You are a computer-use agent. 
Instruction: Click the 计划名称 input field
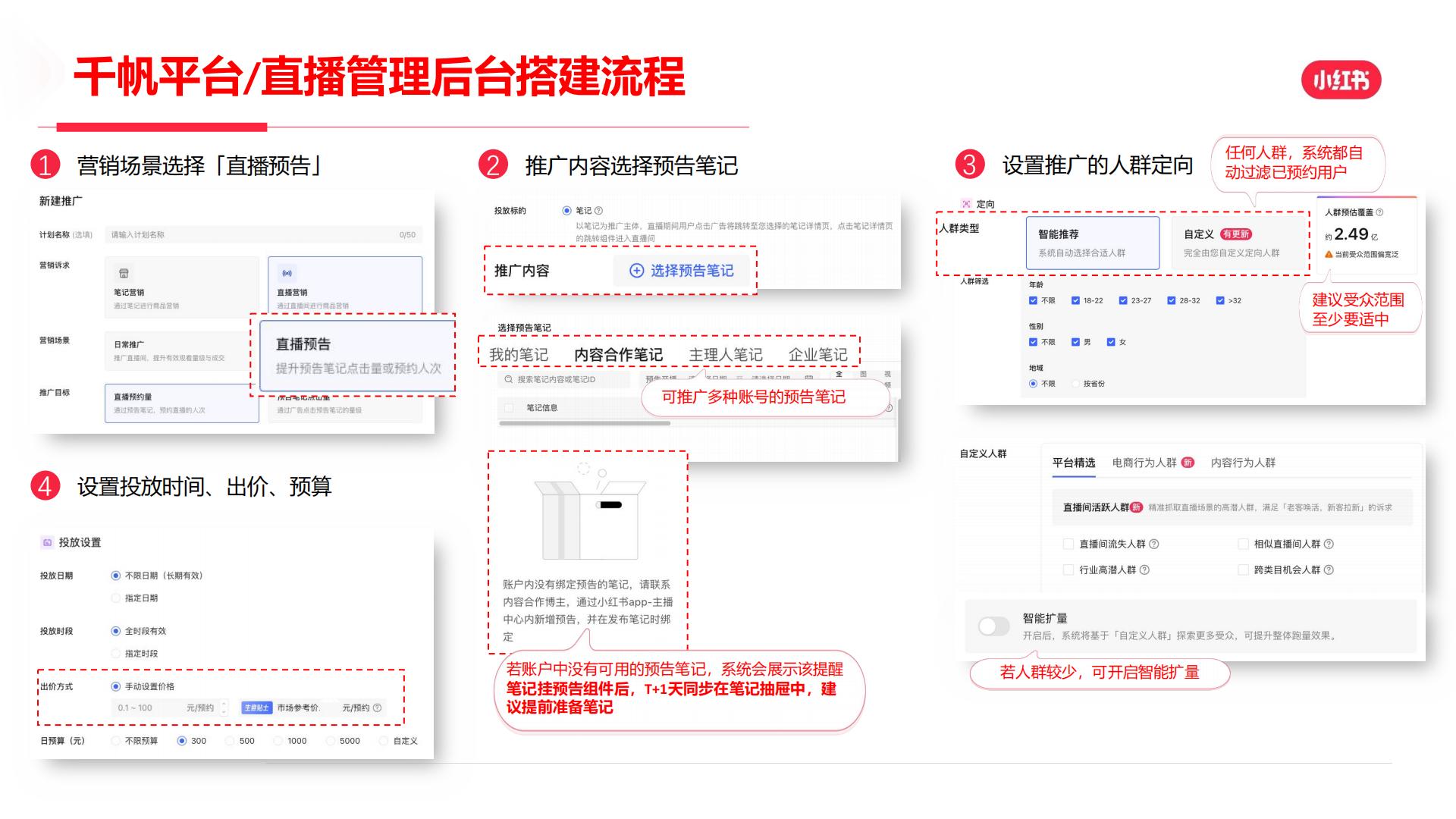click(x=263, y=235)
